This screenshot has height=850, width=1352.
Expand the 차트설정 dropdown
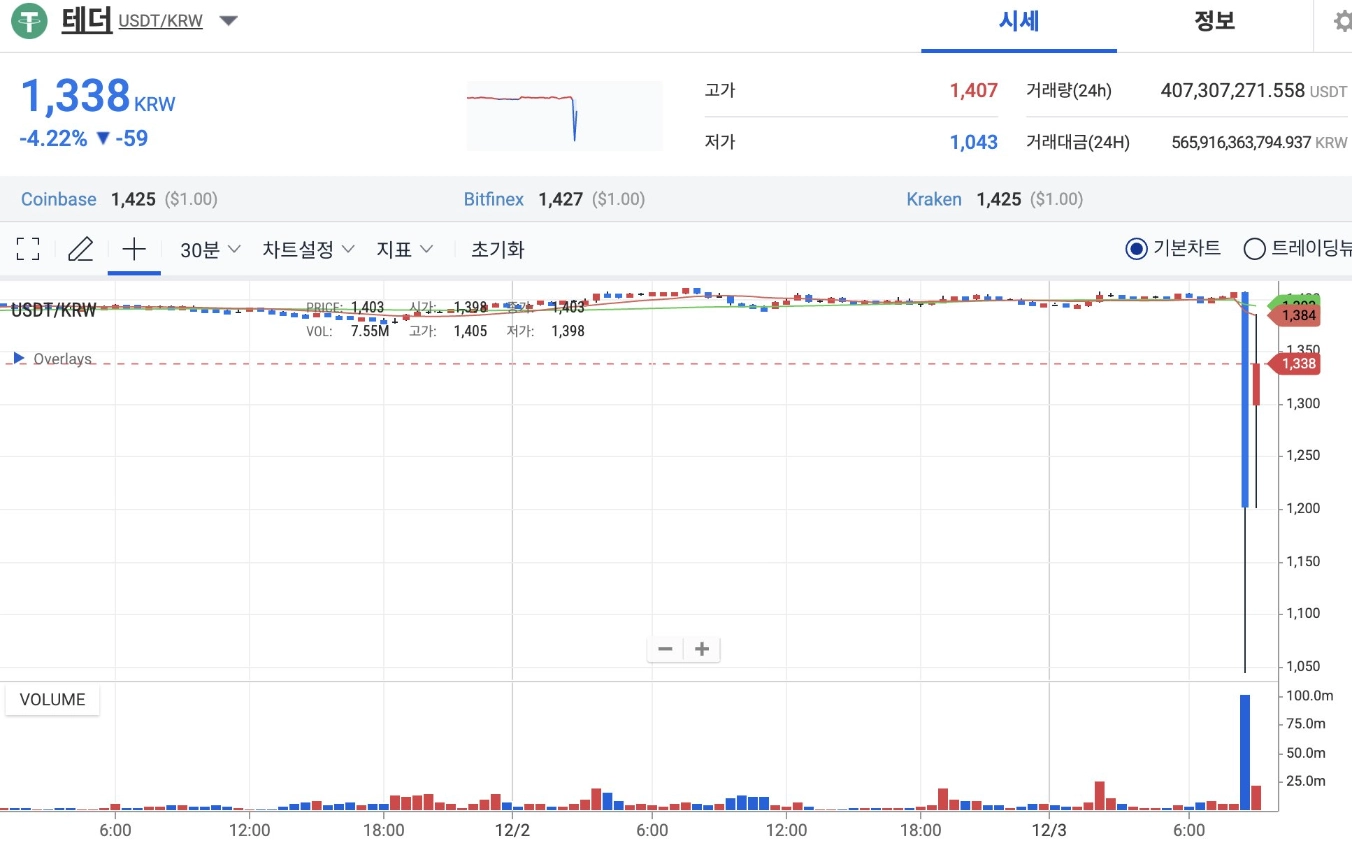(x=308, y=249)
